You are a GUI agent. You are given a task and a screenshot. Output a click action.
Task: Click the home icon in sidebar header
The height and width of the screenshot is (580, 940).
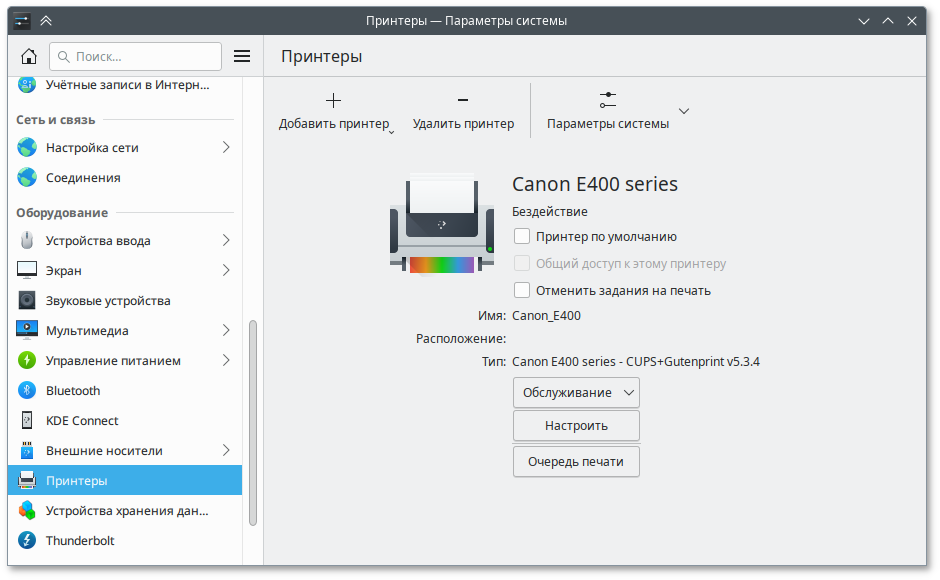click(x=29, y=56)
